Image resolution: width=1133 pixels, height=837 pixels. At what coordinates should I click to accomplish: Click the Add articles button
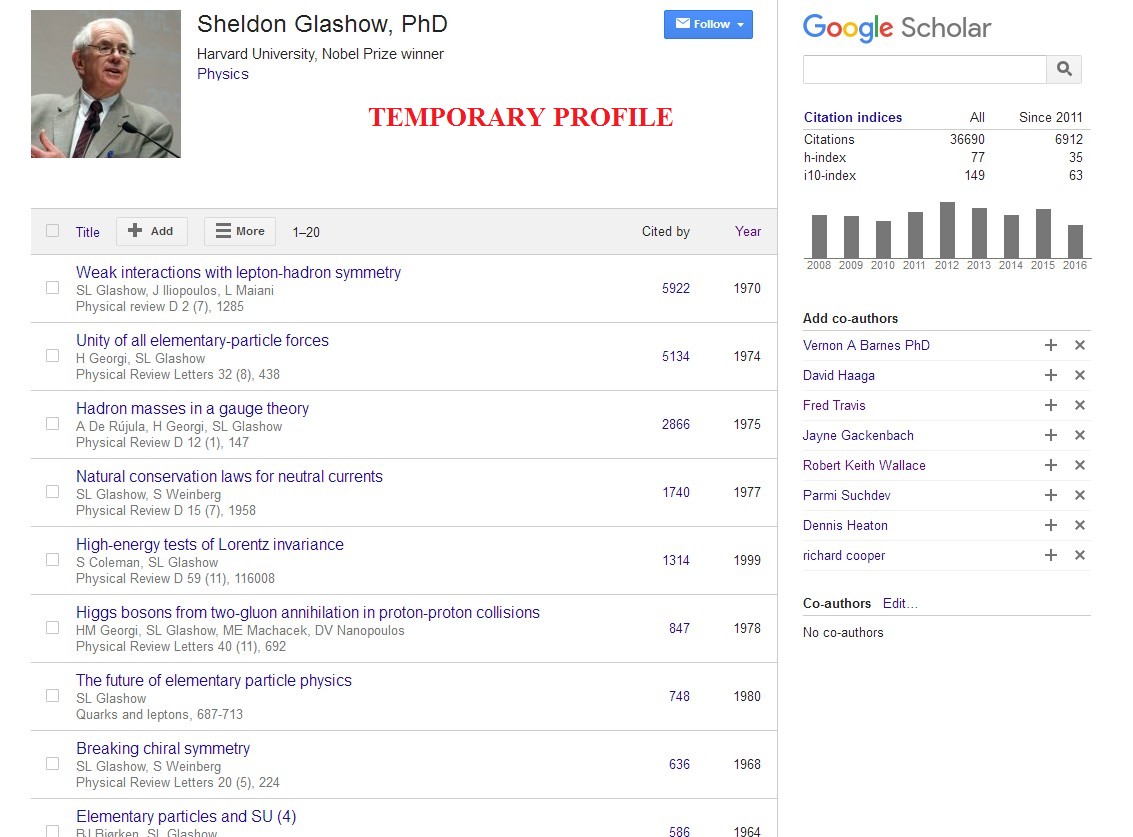click(152, 231)
